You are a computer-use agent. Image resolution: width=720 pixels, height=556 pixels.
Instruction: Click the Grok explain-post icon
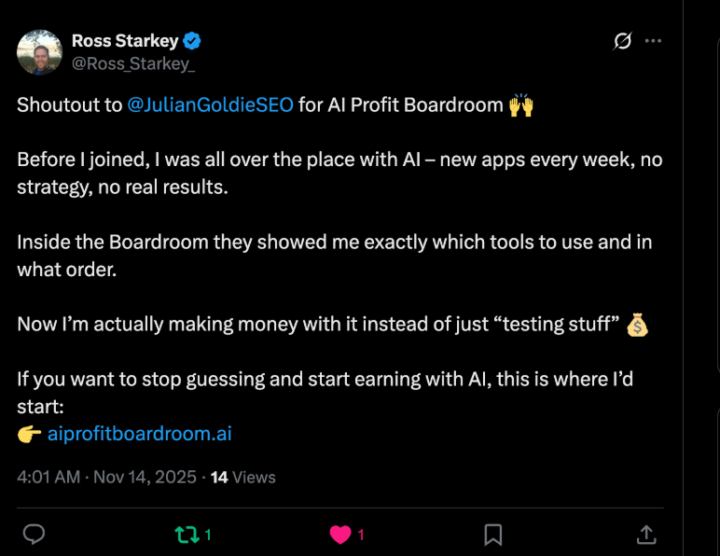[x=622, y=41]
